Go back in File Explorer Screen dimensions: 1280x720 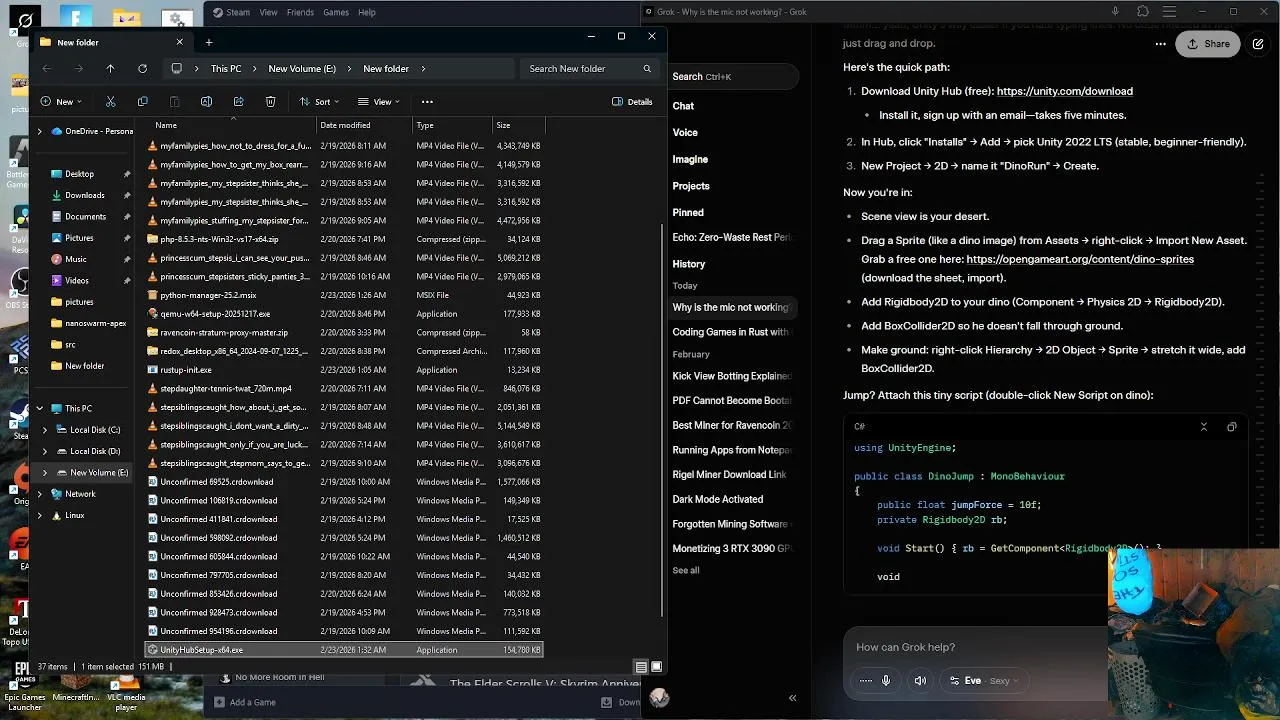pyautogui.click(x=46, y=69)
